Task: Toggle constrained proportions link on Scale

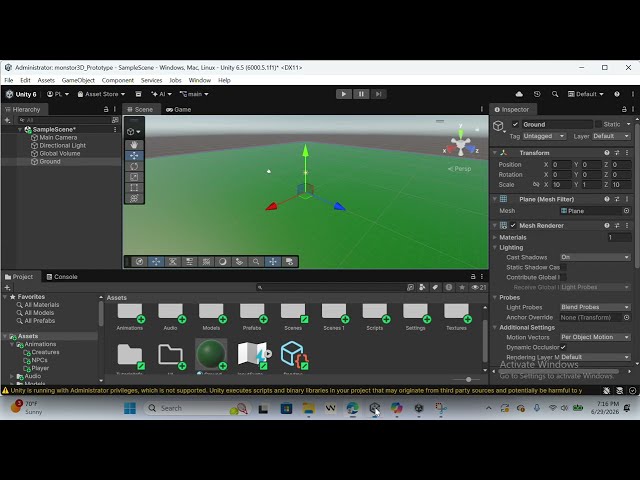Action: pos(536,184)
